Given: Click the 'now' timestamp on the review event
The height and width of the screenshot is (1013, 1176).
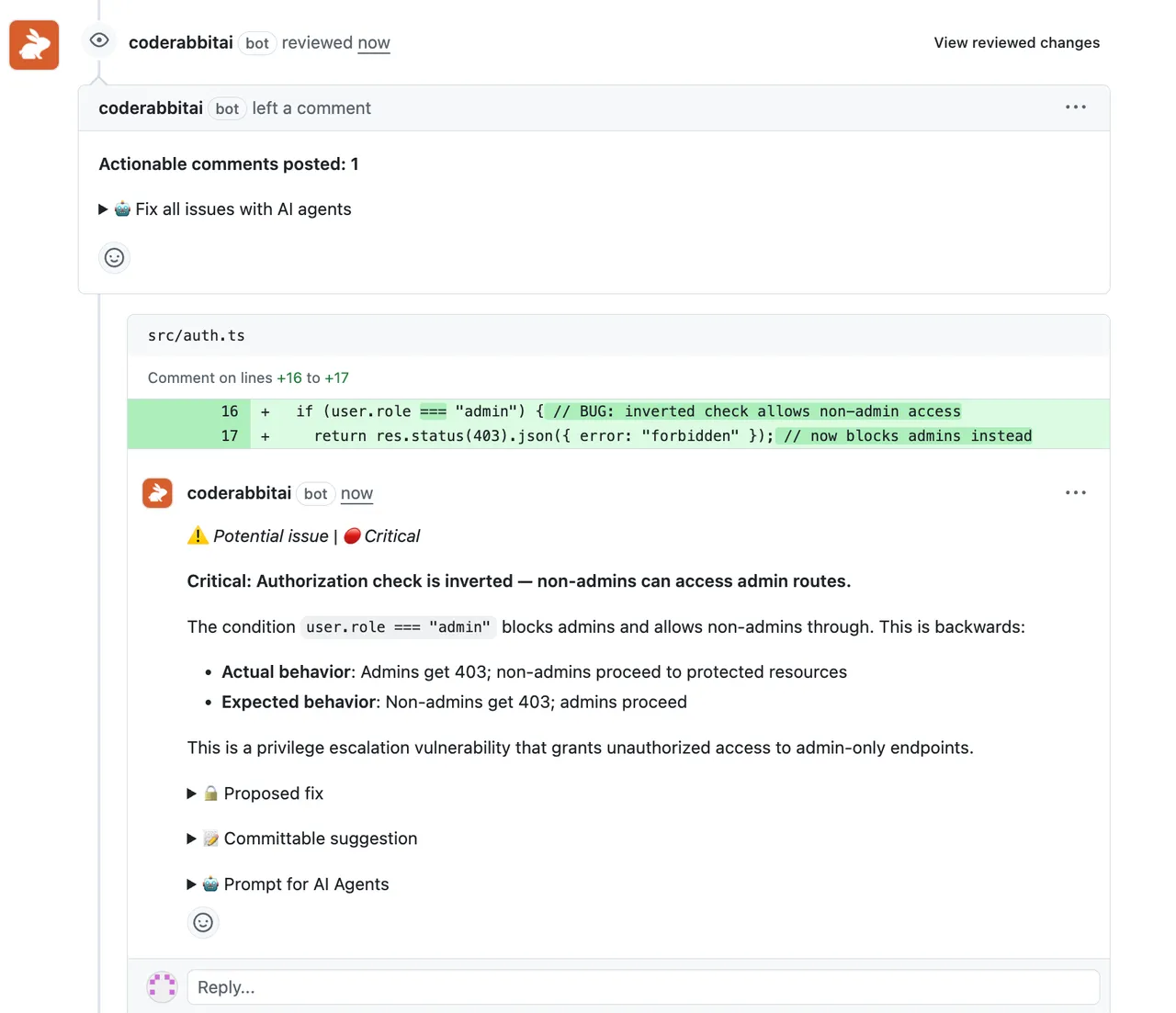Looking at the screenshot, I should [x=373, y=43].
